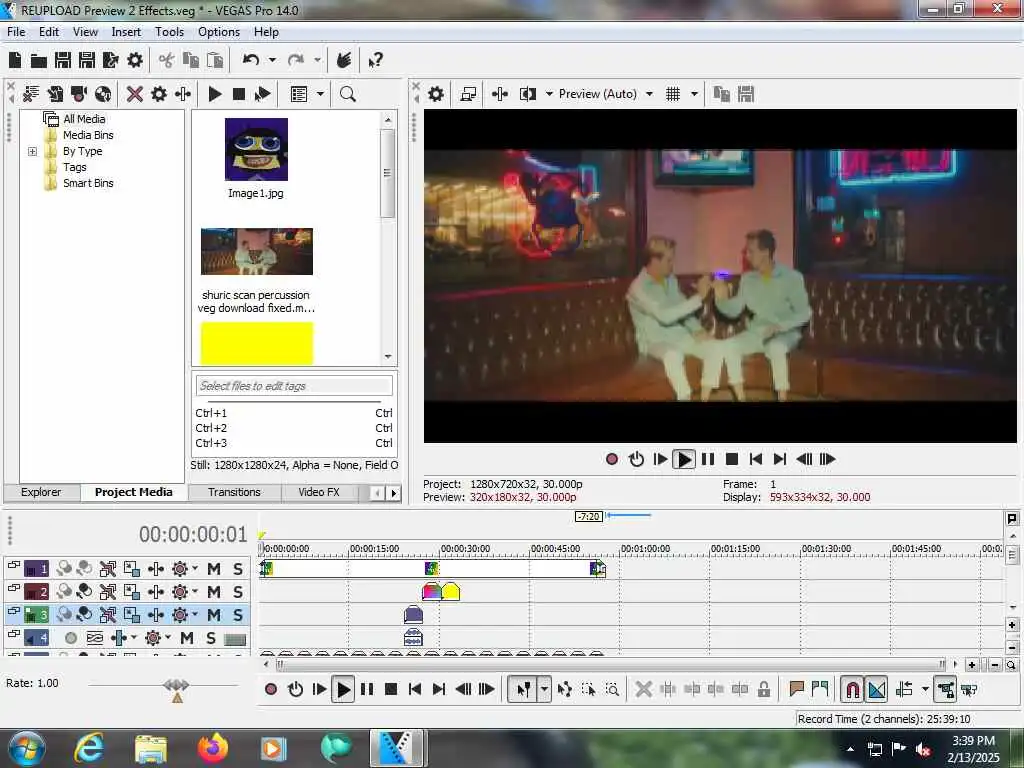
Task: Insert a region with double-flag icon
Action: coord(820,689)
